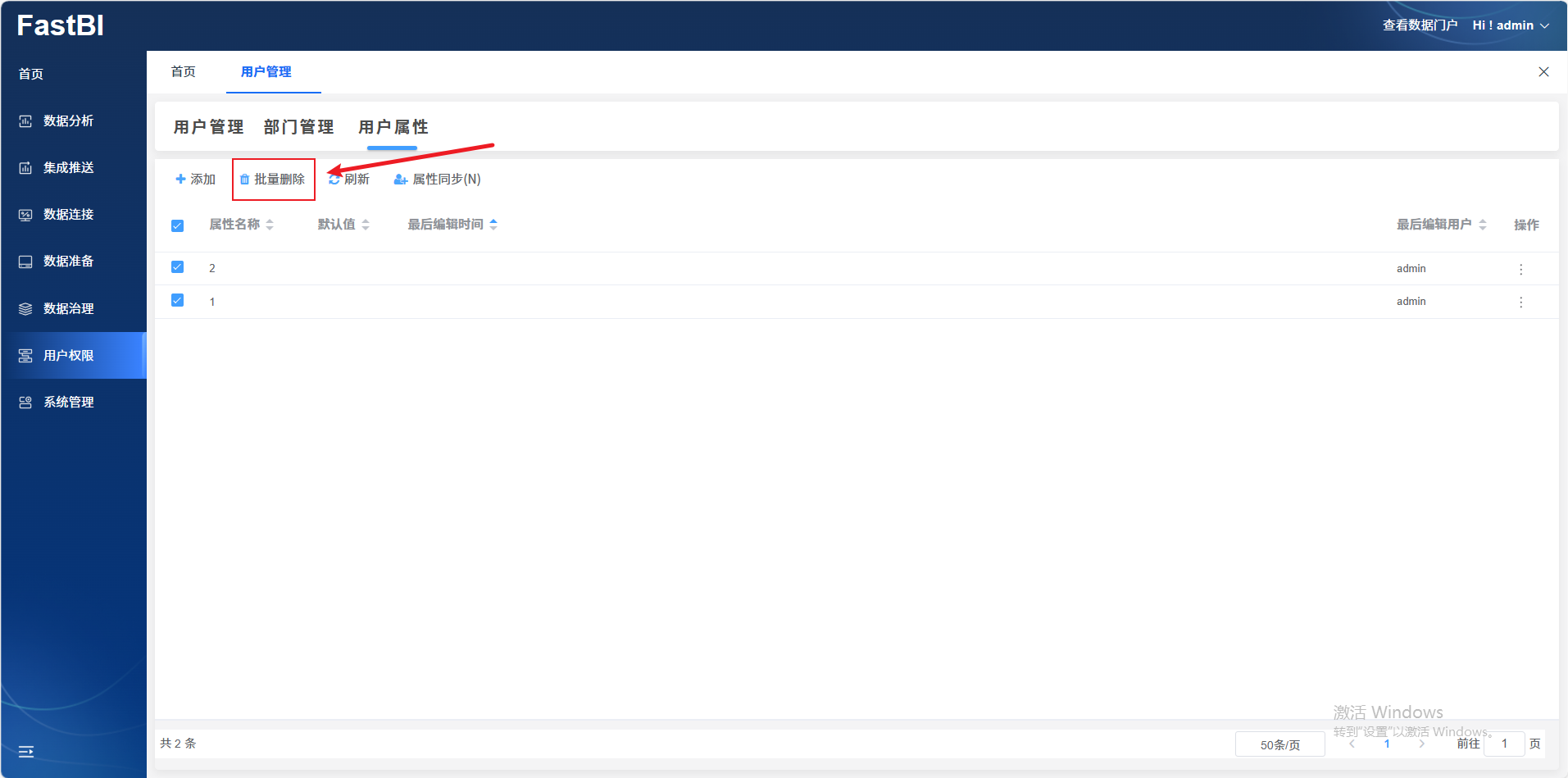Click the 共 2 条 total count text
This screenshot has width=1568, height=778.
(178, 744)
